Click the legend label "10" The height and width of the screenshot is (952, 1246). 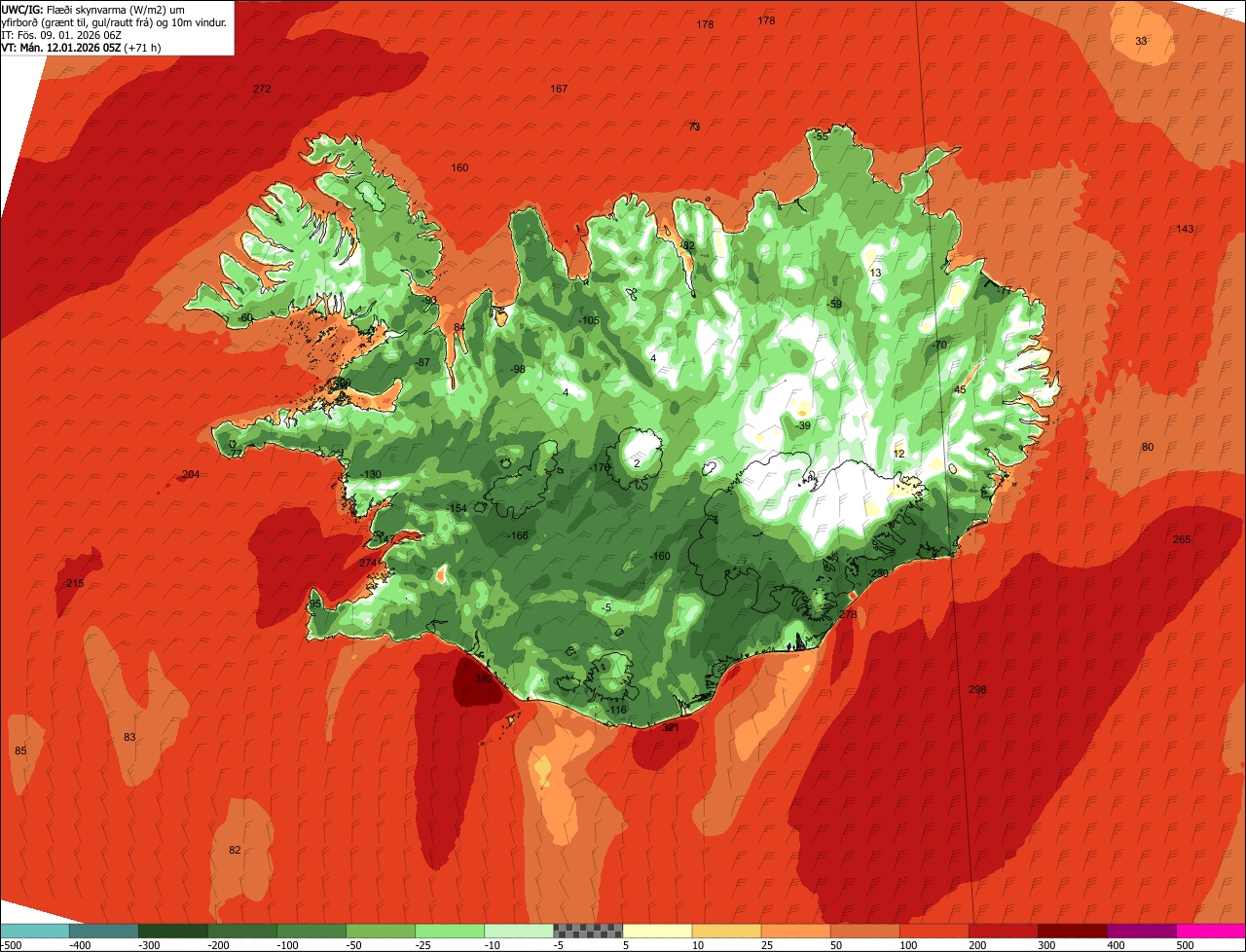[x=698, y=945]
